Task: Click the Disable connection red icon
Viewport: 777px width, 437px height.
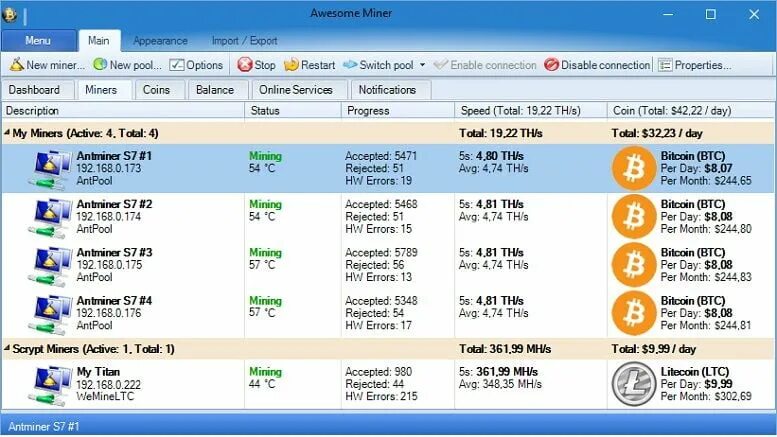Action: point(551,64)
